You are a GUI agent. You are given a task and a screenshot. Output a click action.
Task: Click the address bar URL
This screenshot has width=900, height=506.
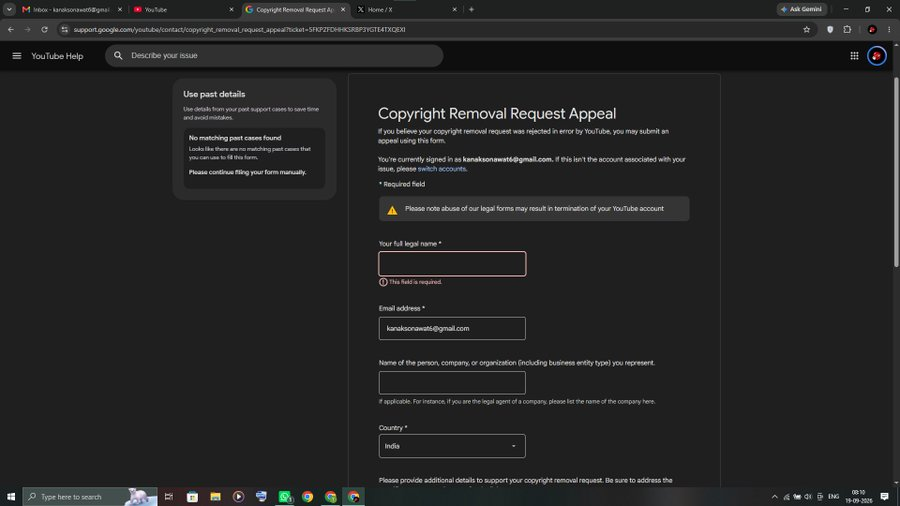(239, 29)
